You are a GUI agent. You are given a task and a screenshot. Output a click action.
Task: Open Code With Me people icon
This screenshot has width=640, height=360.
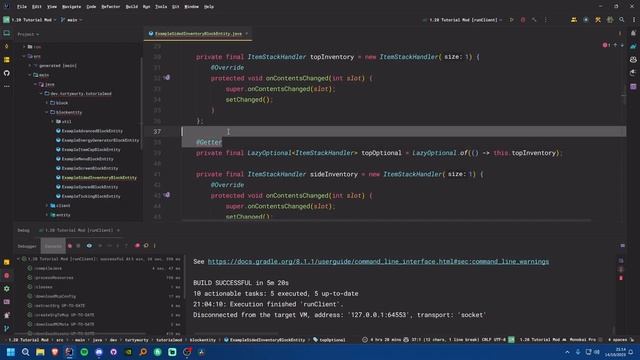click(x=574, y=20)
